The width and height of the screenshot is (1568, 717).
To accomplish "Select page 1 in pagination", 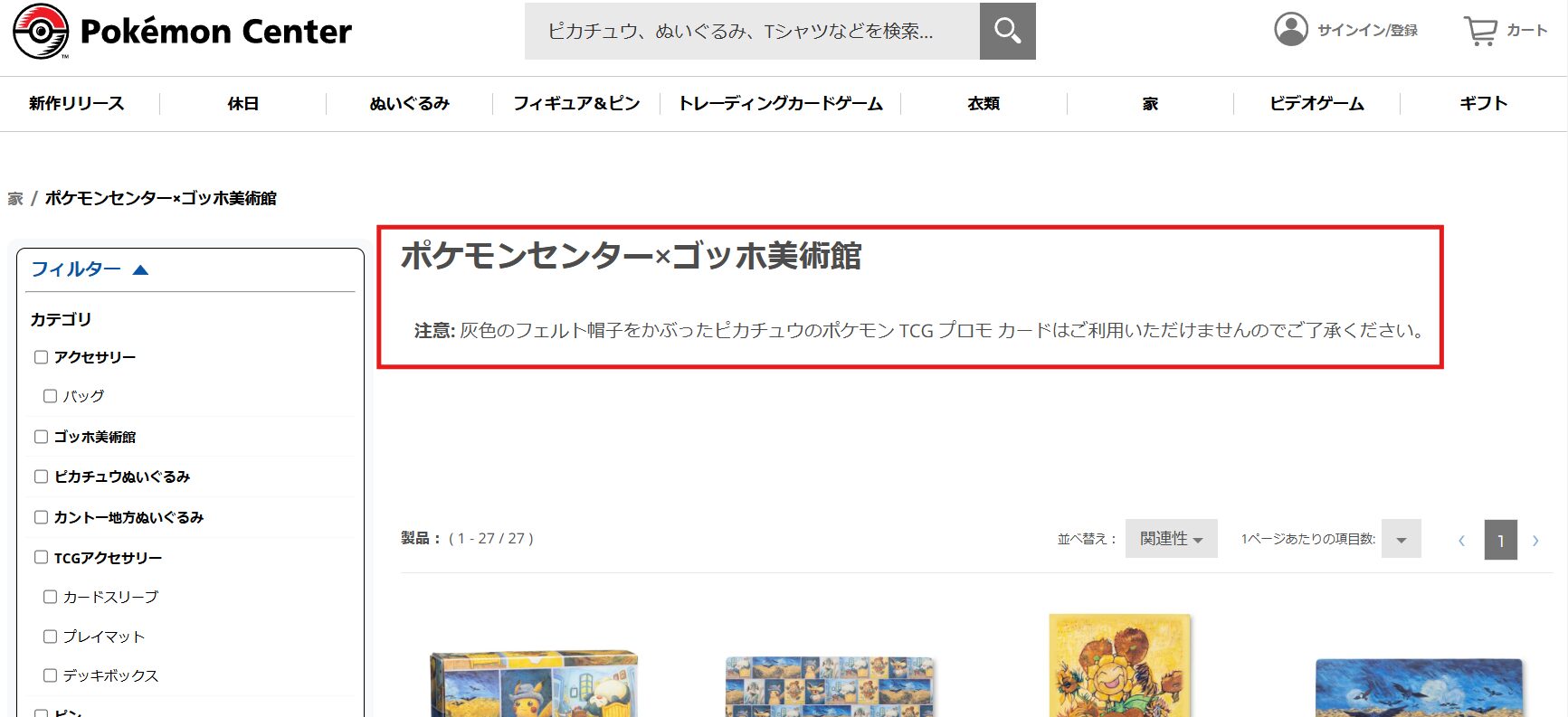I will pyautogui.click(x=1500, y=541).
